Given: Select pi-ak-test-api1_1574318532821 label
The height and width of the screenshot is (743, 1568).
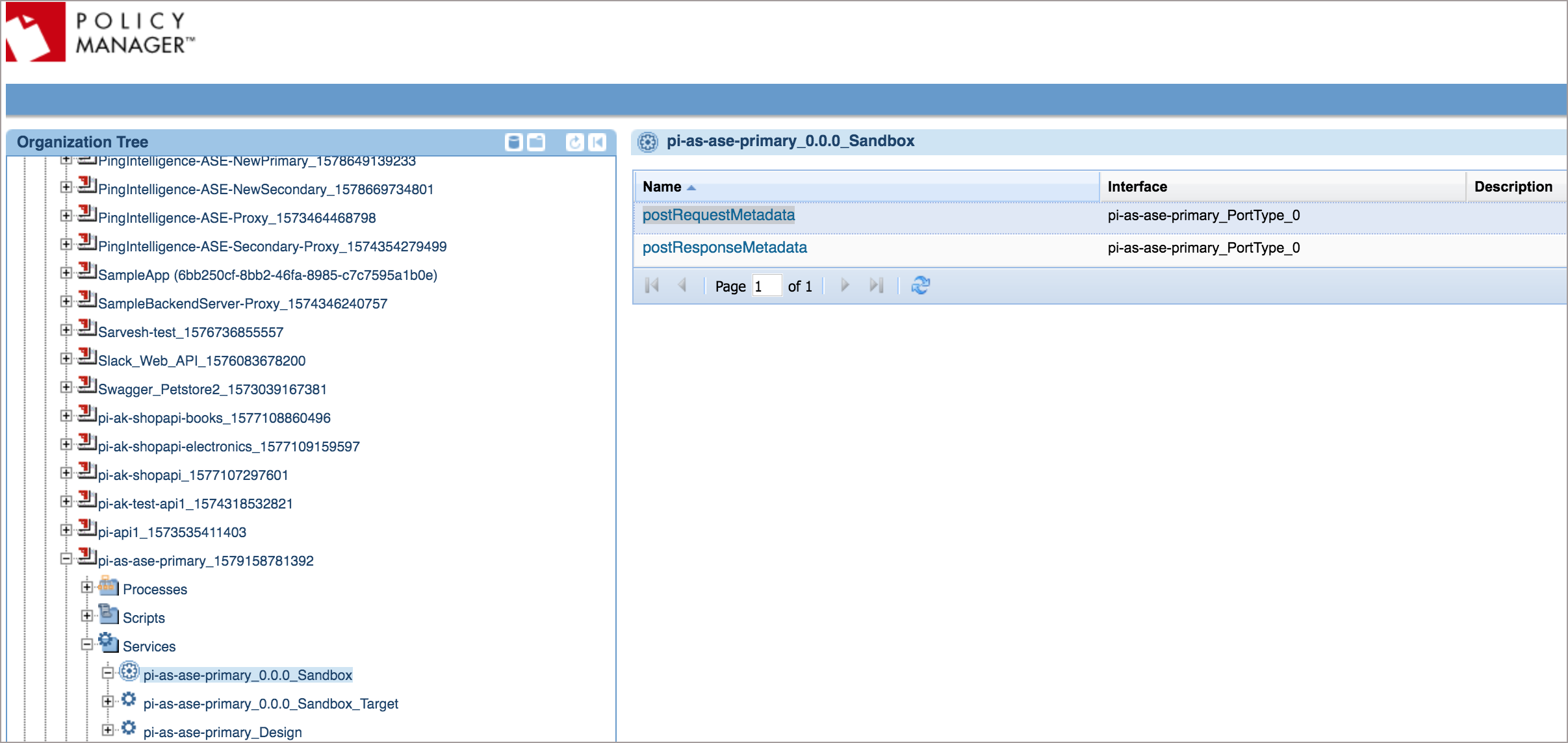Looking at the screenshot, I should pyautogui.click(x=196, y=504).
